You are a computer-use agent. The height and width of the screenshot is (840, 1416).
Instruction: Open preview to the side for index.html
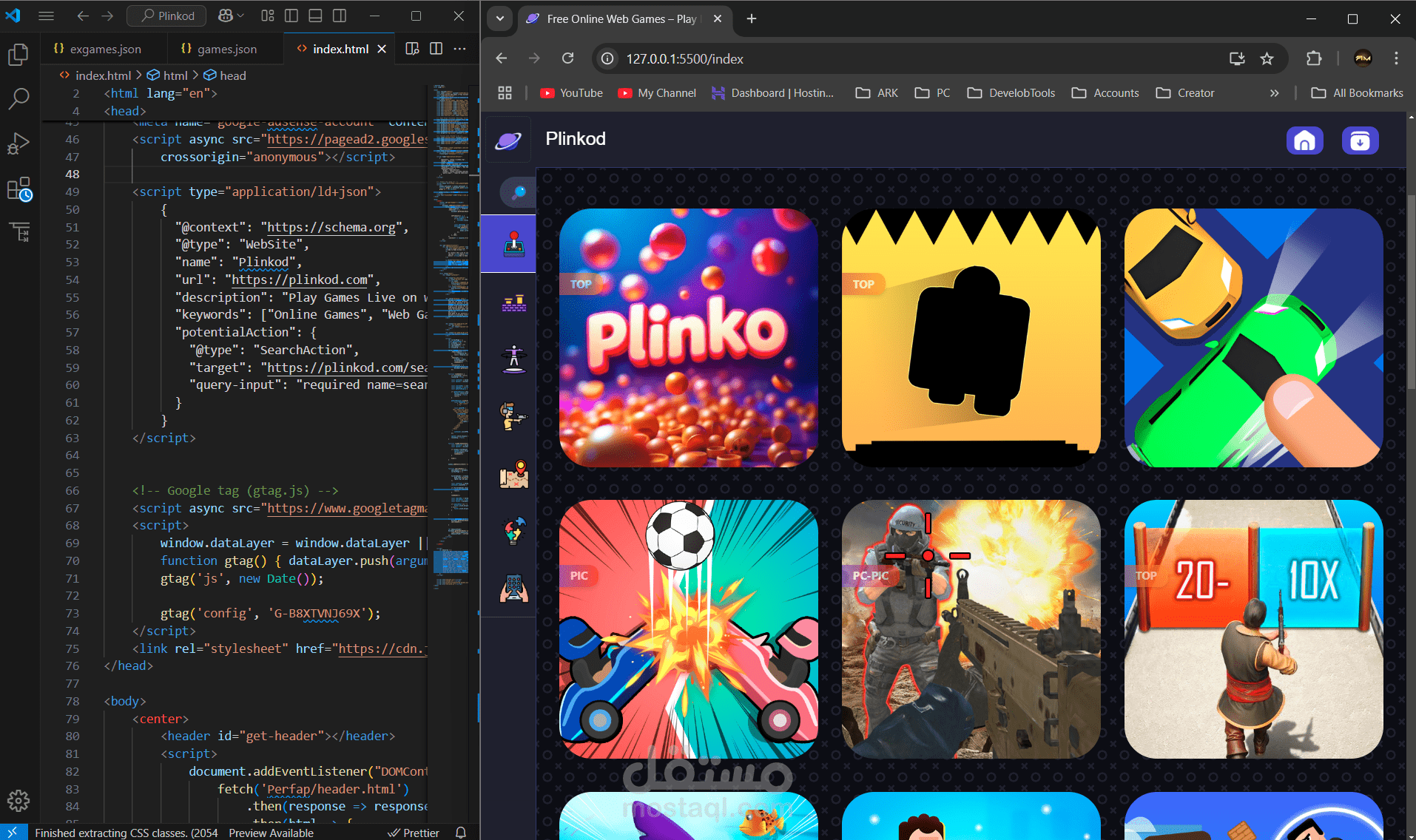(412, 48)
